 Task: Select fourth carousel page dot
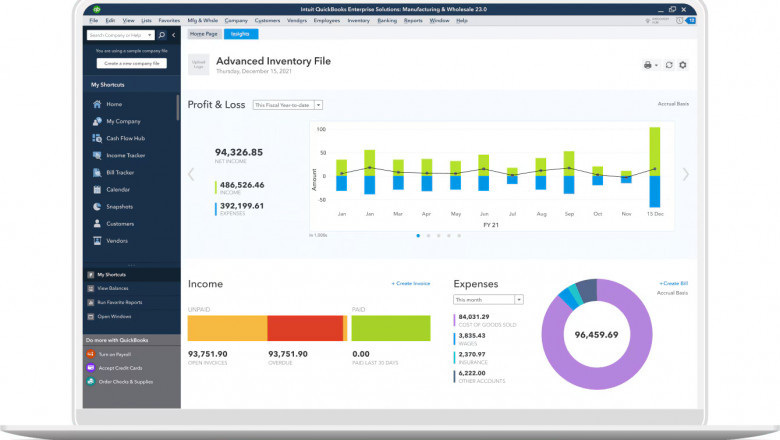[x=449, y=236]
